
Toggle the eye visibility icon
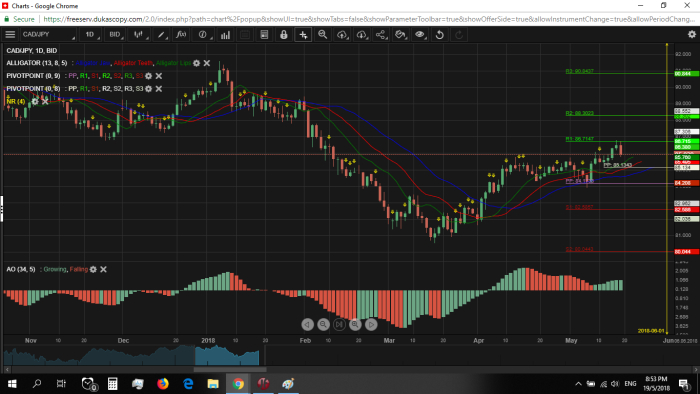pos(420,34)
